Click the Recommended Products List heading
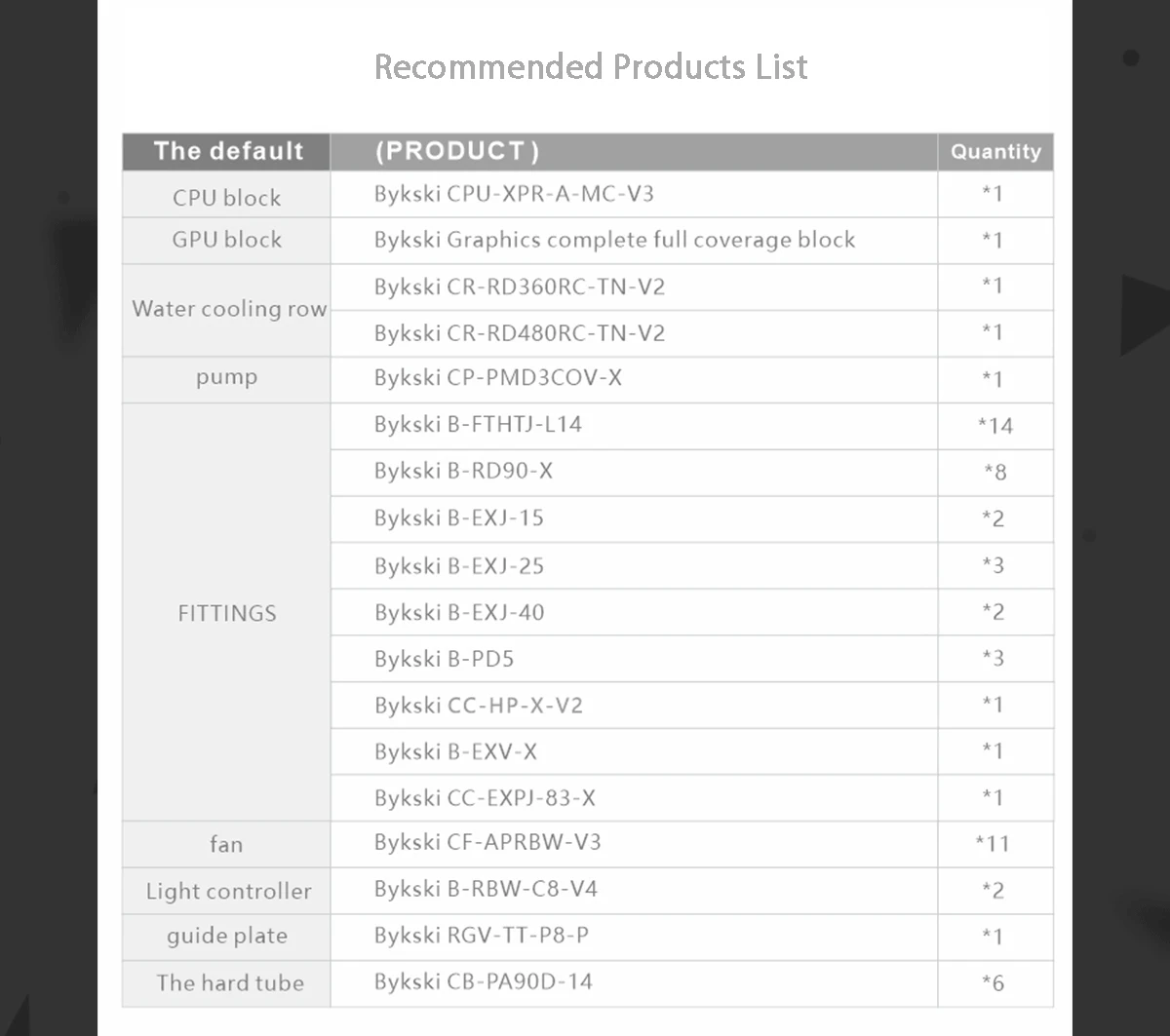This screenshot has height=1036, width=1170. (591, 66)
